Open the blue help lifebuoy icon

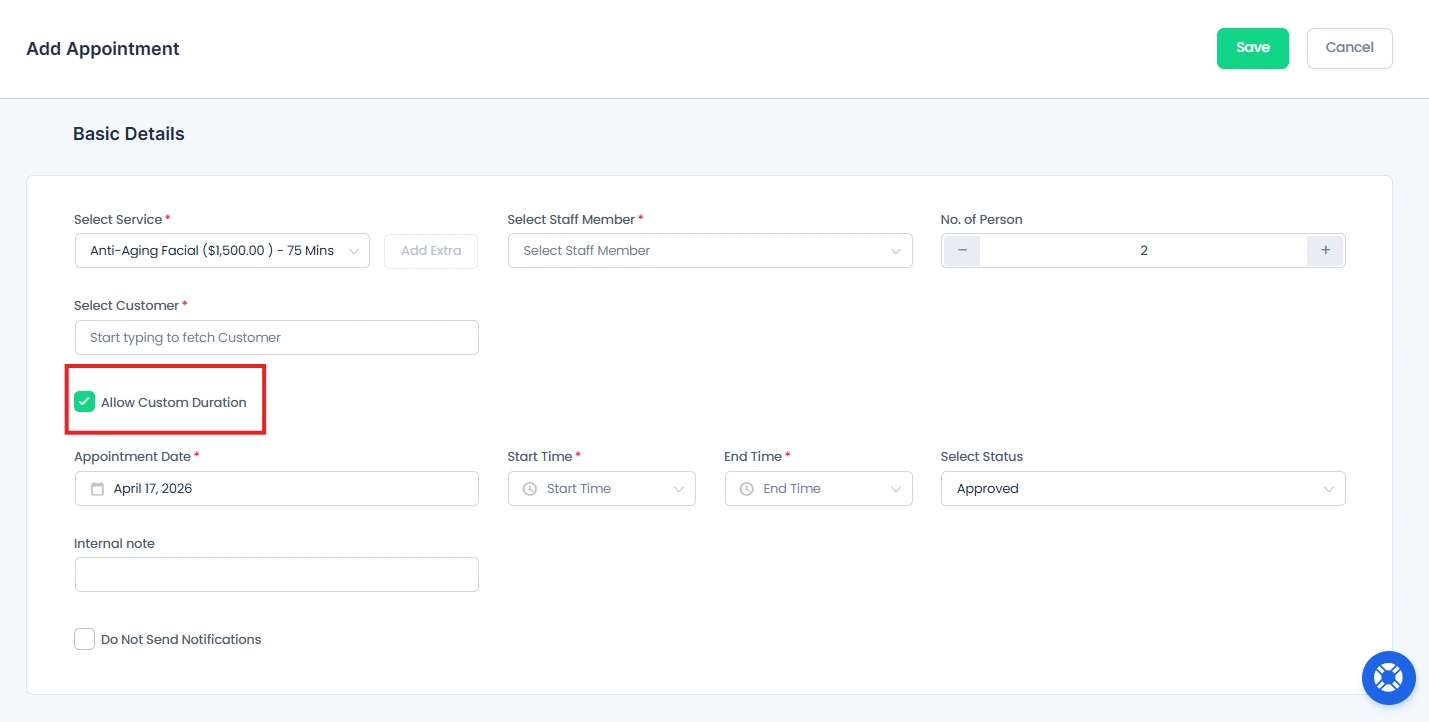click(x=1388, y=678)
